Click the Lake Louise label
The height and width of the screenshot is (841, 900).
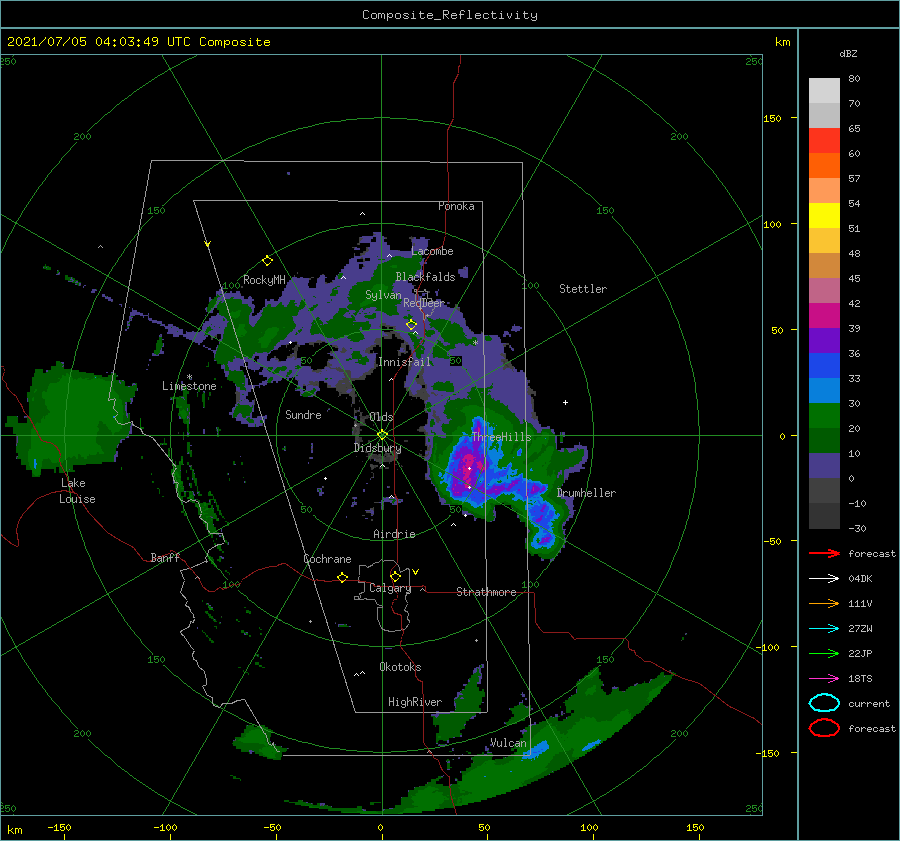pyautogui.click(x=77, y=491)
